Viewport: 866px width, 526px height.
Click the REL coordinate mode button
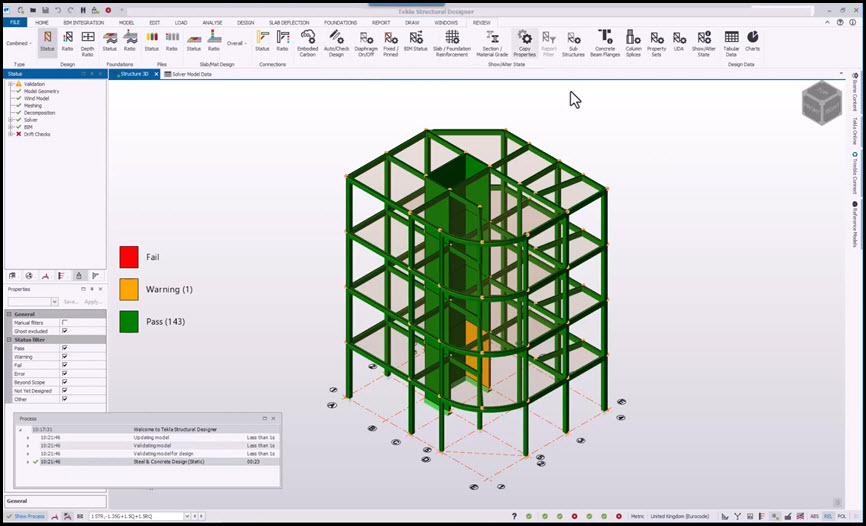[x=828, y=516]
